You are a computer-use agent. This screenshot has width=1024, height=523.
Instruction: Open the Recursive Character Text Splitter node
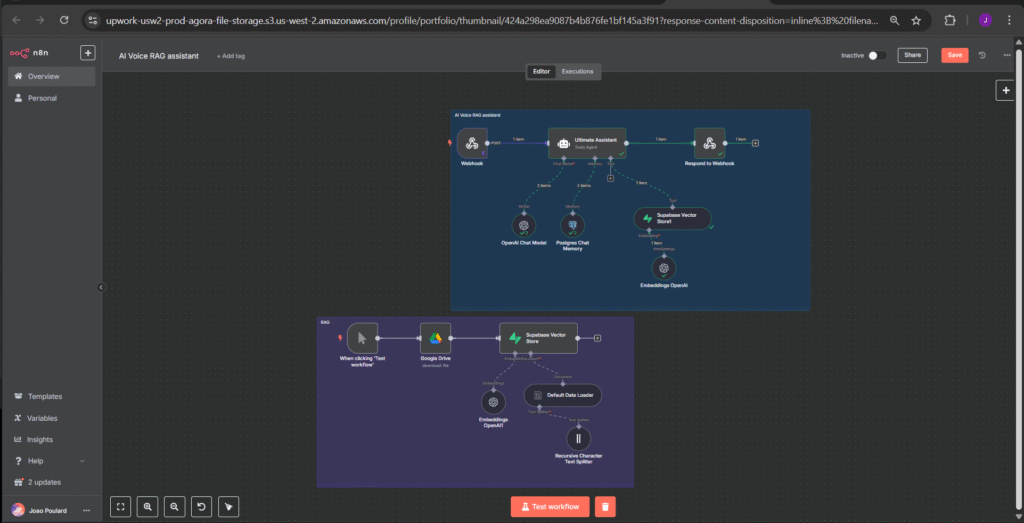[x=578, y=438]
